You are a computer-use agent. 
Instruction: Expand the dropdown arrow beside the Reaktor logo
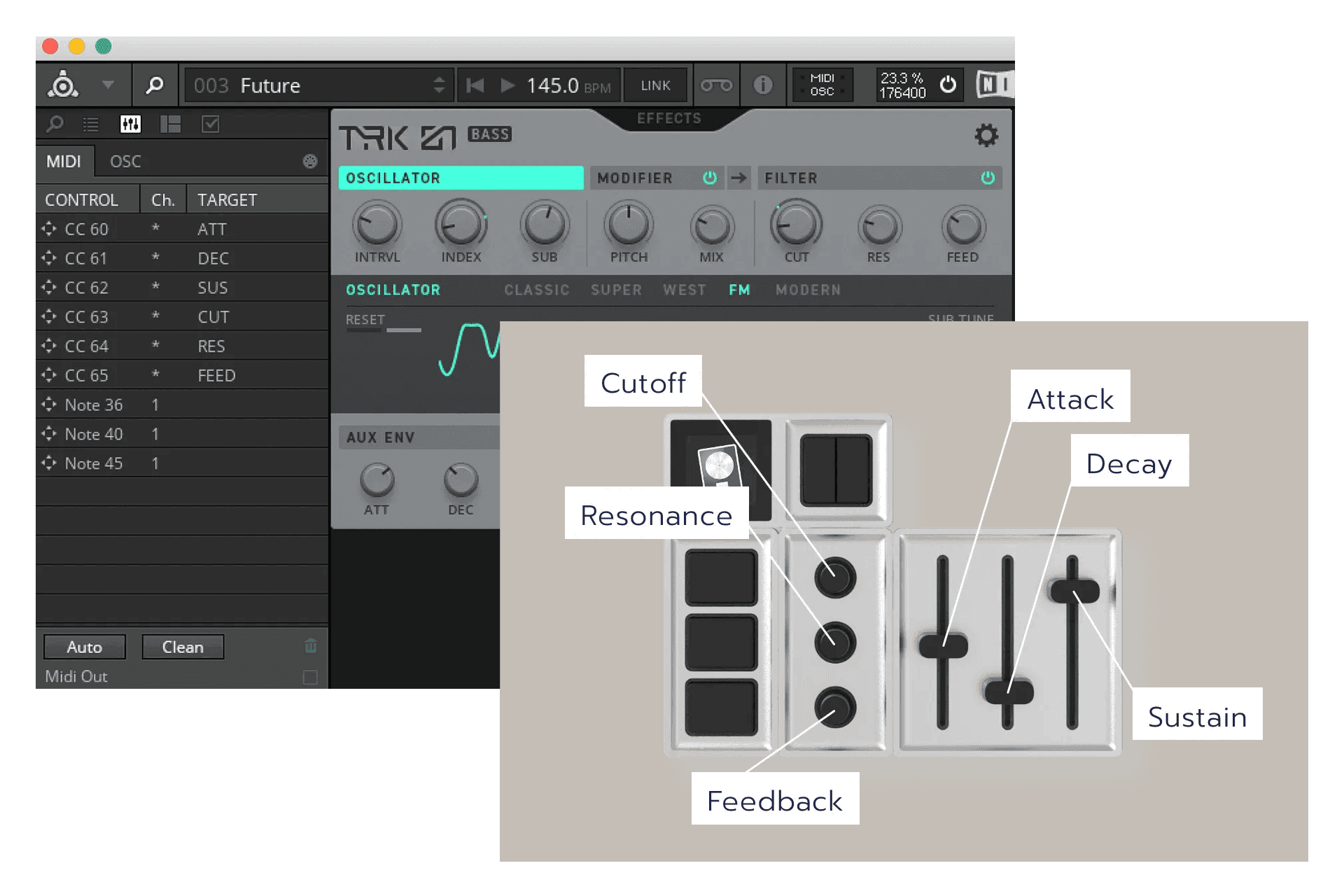(x=108, y=85)
